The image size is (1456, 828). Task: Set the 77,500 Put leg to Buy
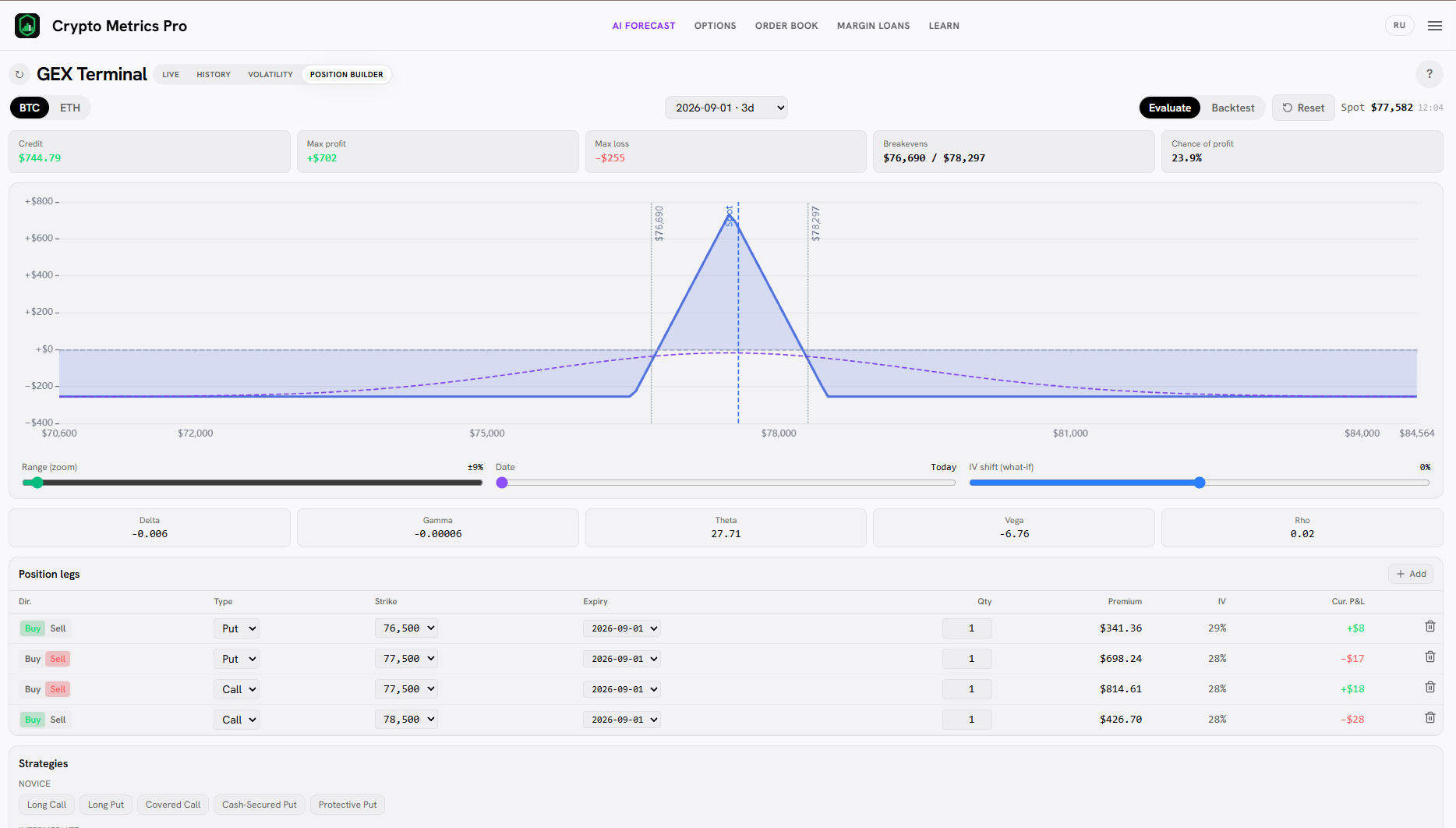coord(33,659)
